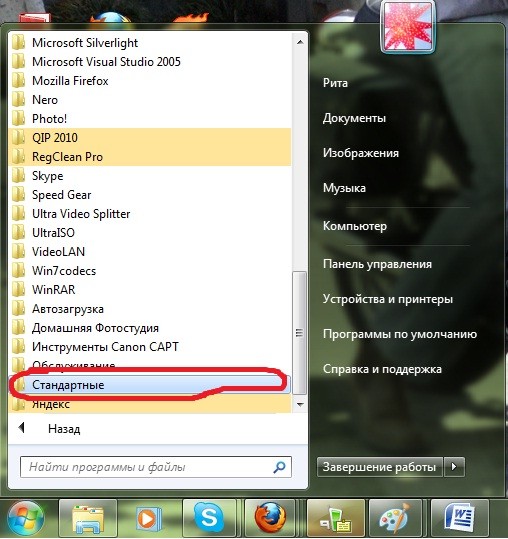Click the programs list scrollbar thumb

pos(299,333)
